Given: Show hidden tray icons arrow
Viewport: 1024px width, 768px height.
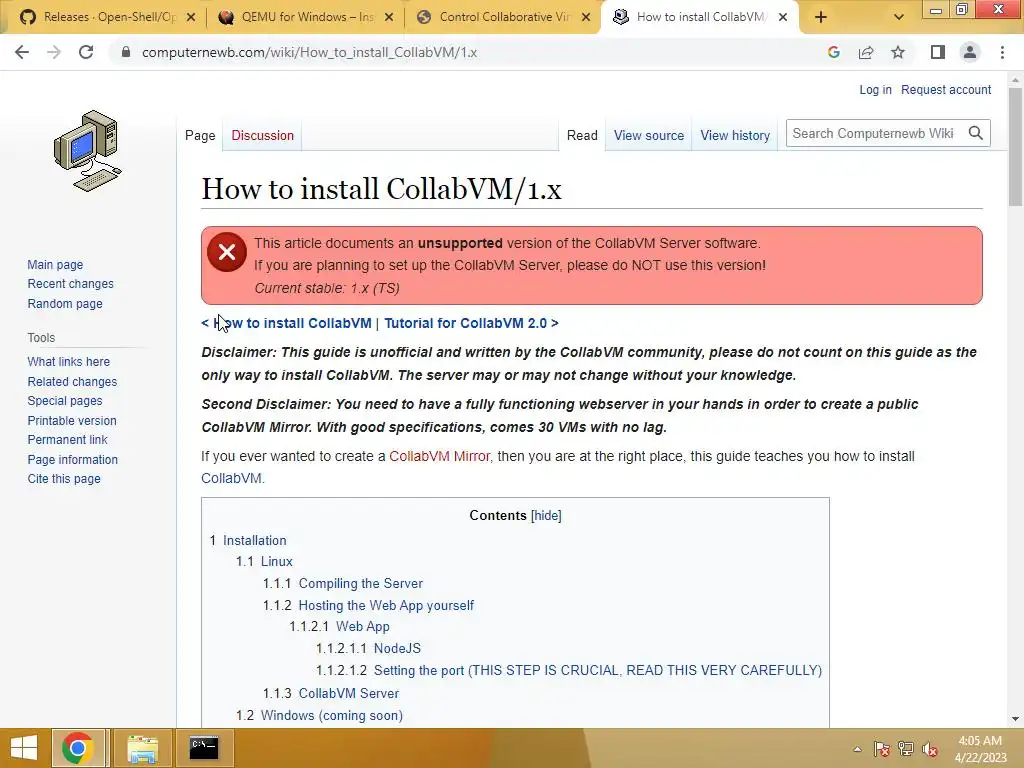Looking at the screenshot, I should click(x=857, y=749).
